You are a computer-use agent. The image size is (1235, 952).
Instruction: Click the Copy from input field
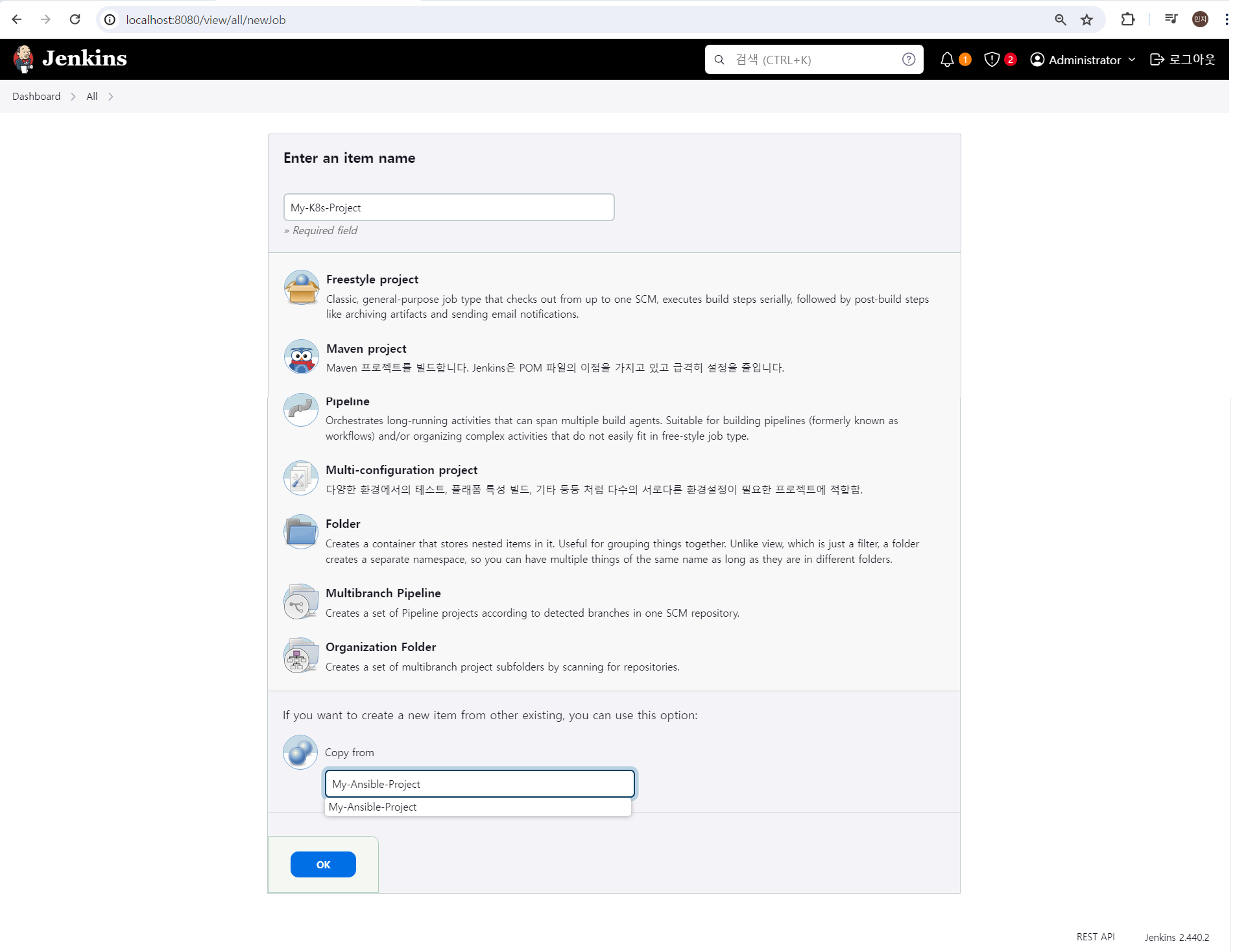pyautogui.click(x=480, y=784)
